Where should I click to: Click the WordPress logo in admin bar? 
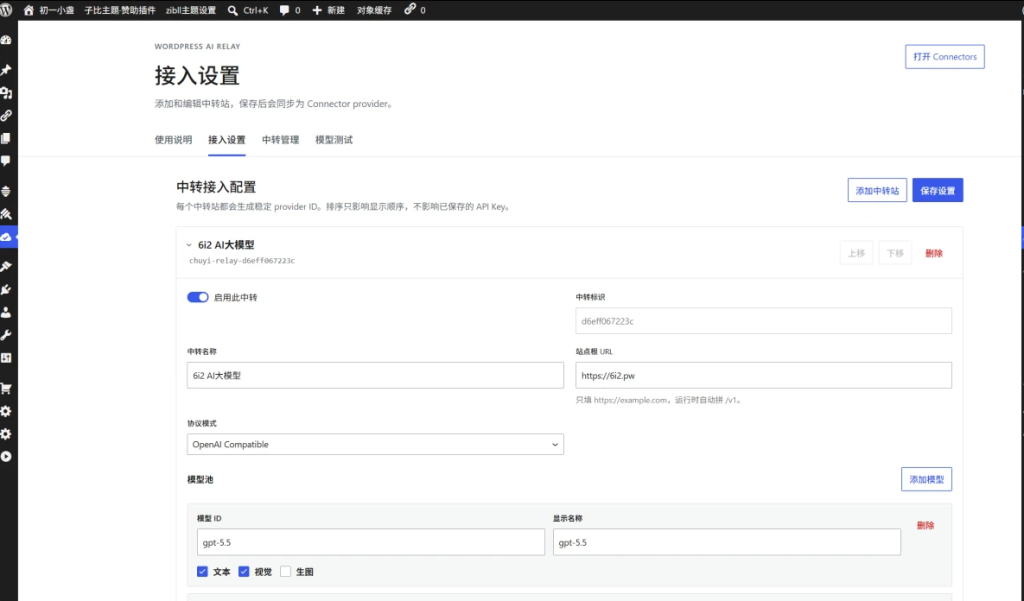pos(7,10)
